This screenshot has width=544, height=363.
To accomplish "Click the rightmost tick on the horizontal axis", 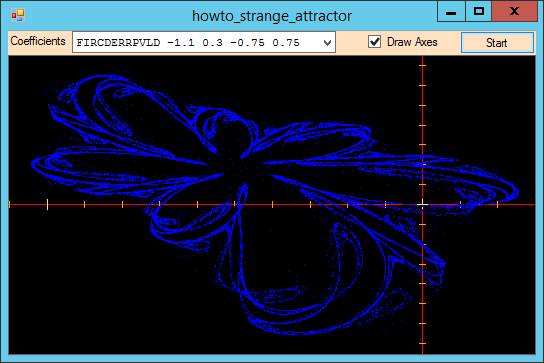I will (x=497, y=204).
